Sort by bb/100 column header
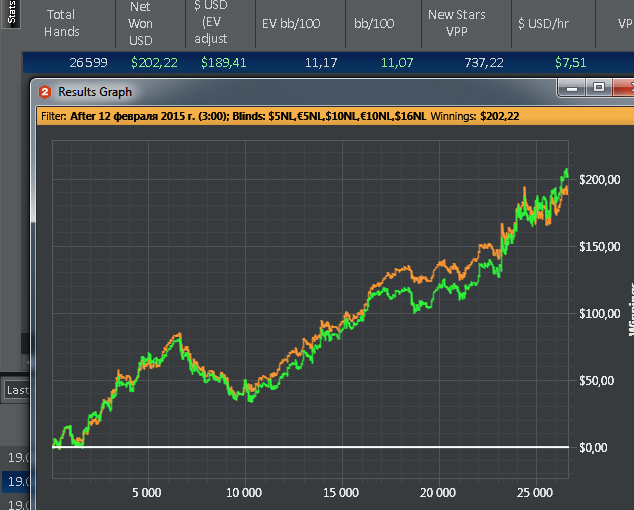This screenshot has width=634, height=510. point(374,23)
